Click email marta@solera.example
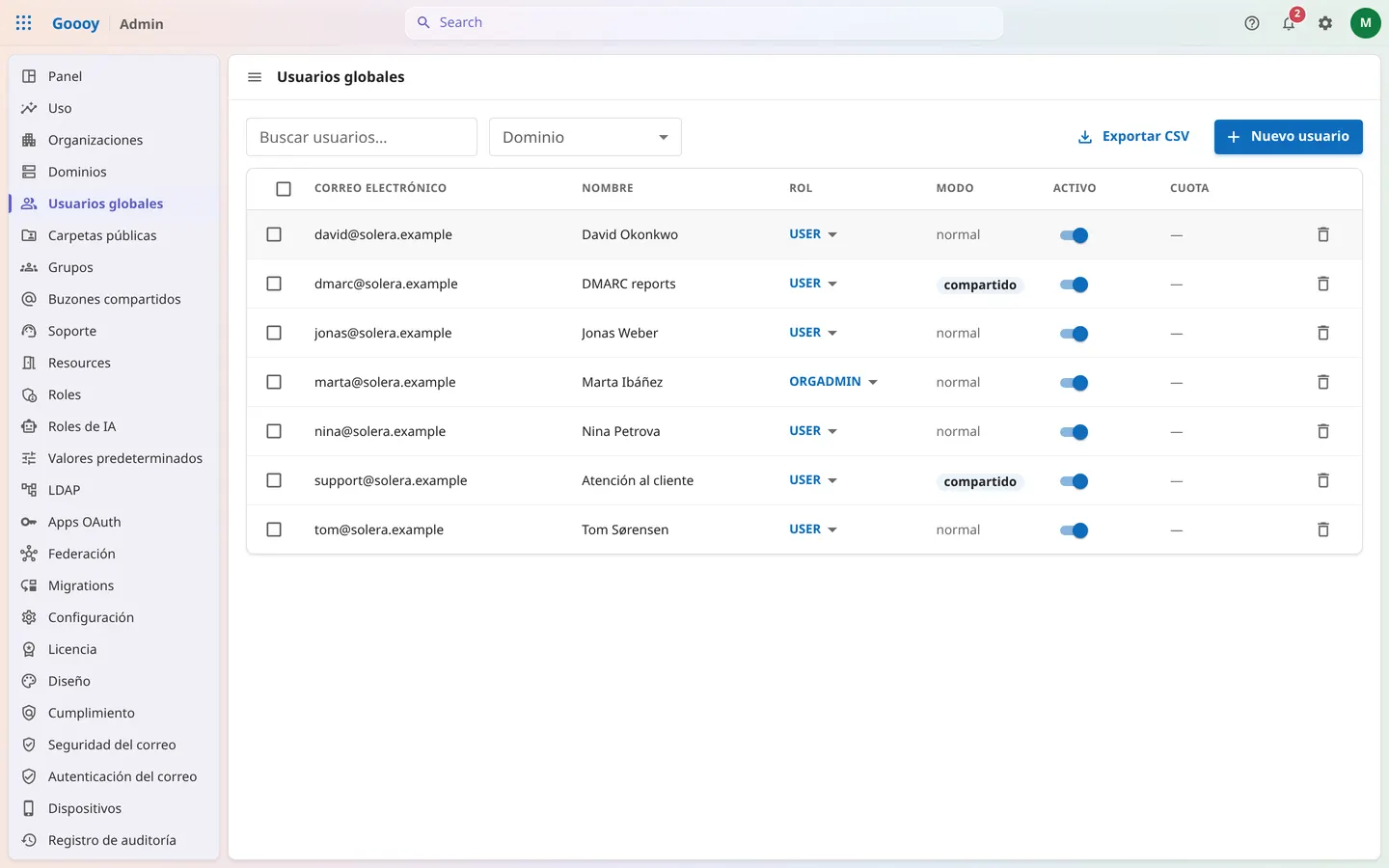The image size is (1389, 868). 385,382
